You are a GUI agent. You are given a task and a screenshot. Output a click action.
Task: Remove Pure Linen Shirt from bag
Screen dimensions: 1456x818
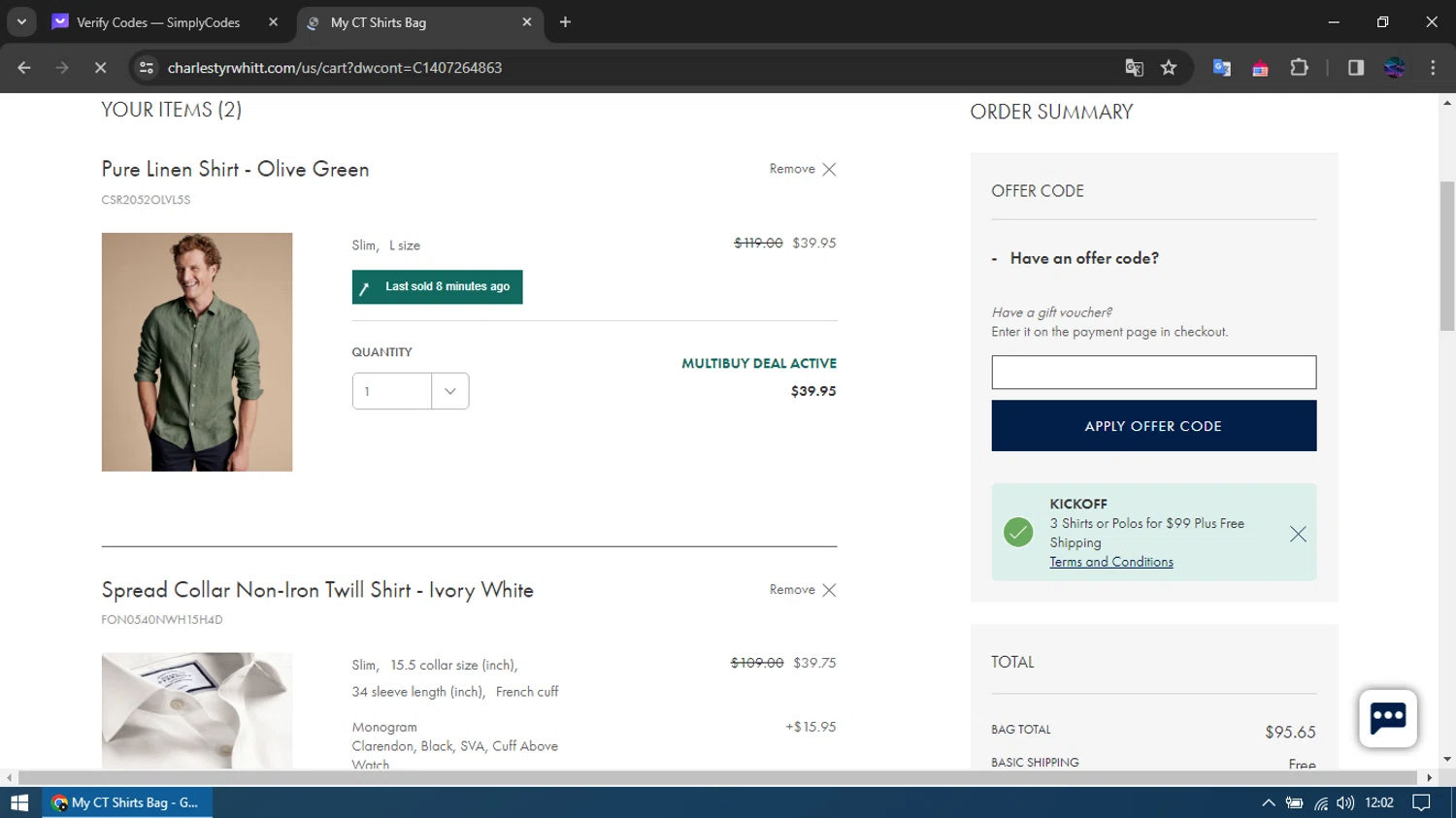click(x=803, y=169)
